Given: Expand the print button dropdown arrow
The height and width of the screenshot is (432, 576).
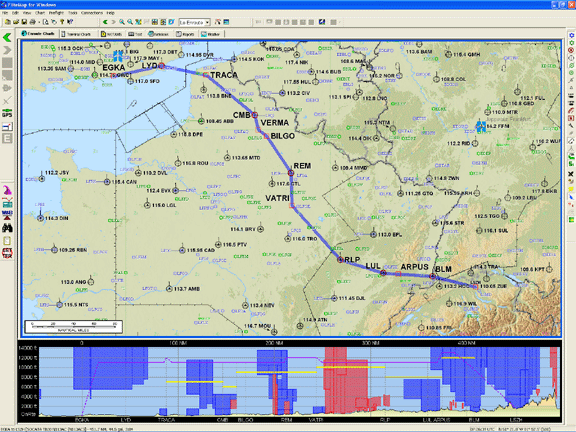Looking at the screenshot, I should coord(38,22).
